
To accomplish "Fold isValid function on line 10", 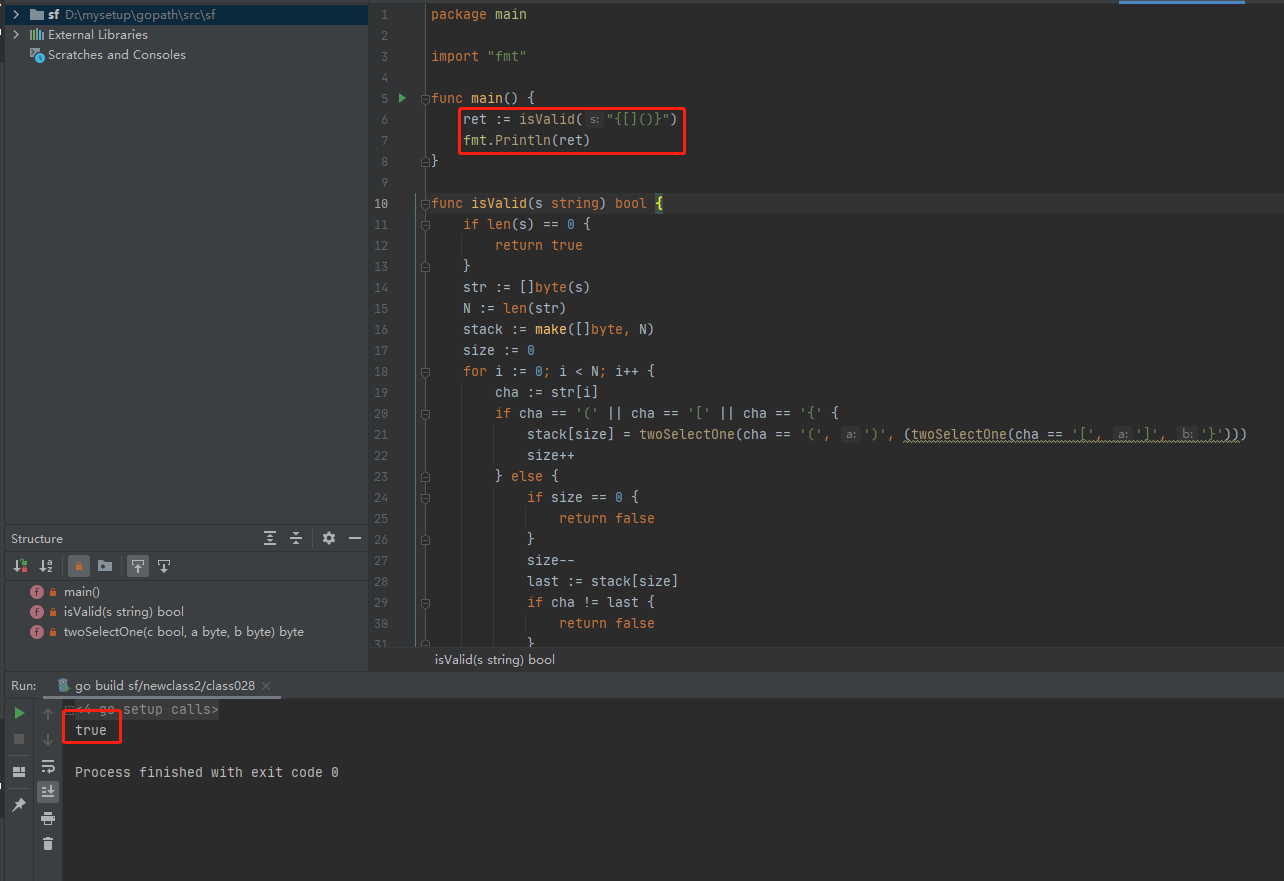I will click(x=425, y=203).
